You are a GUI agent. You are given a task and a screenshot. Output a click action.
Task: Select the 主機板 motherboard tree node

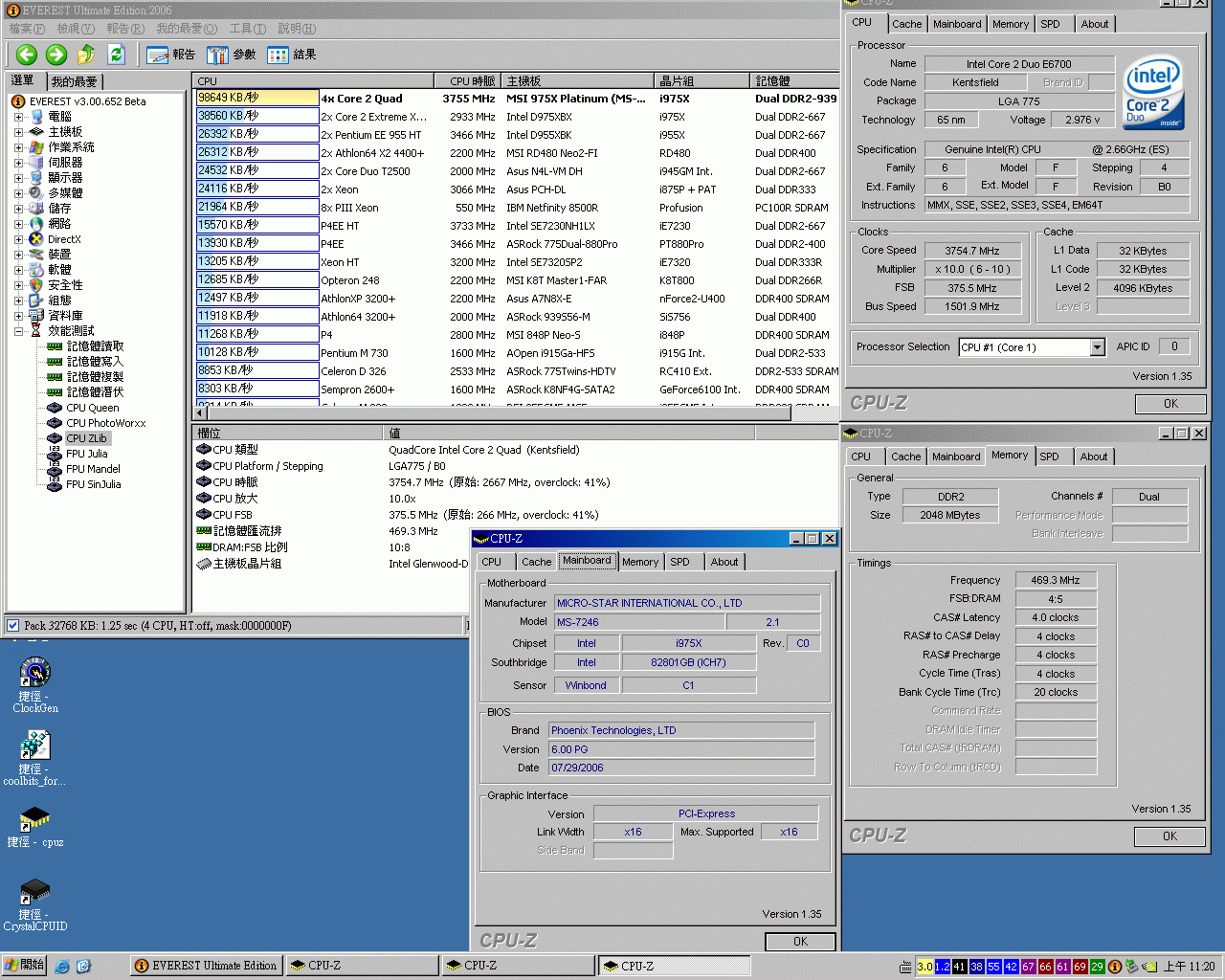point(65,132)
